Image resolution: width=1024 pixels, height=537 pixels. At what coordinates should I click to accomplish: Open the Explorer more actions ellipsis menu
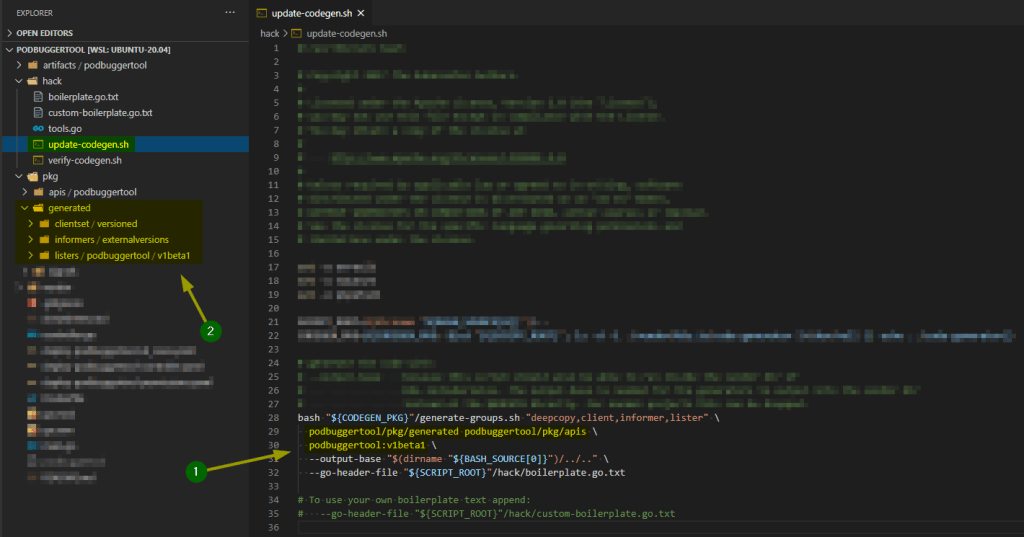point(230,13)
